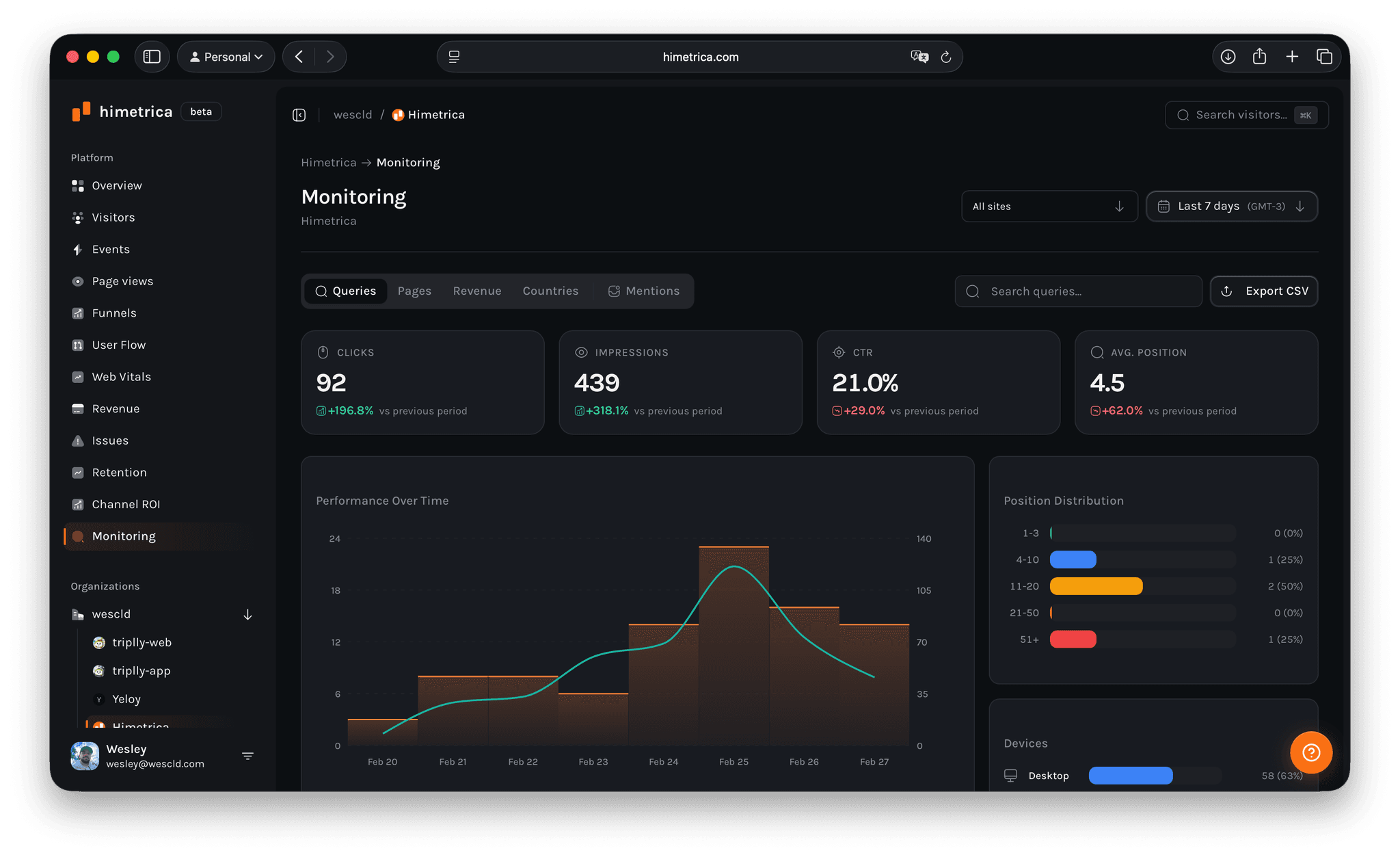
Task: Click the Impressions metric card
Action: 680,382
